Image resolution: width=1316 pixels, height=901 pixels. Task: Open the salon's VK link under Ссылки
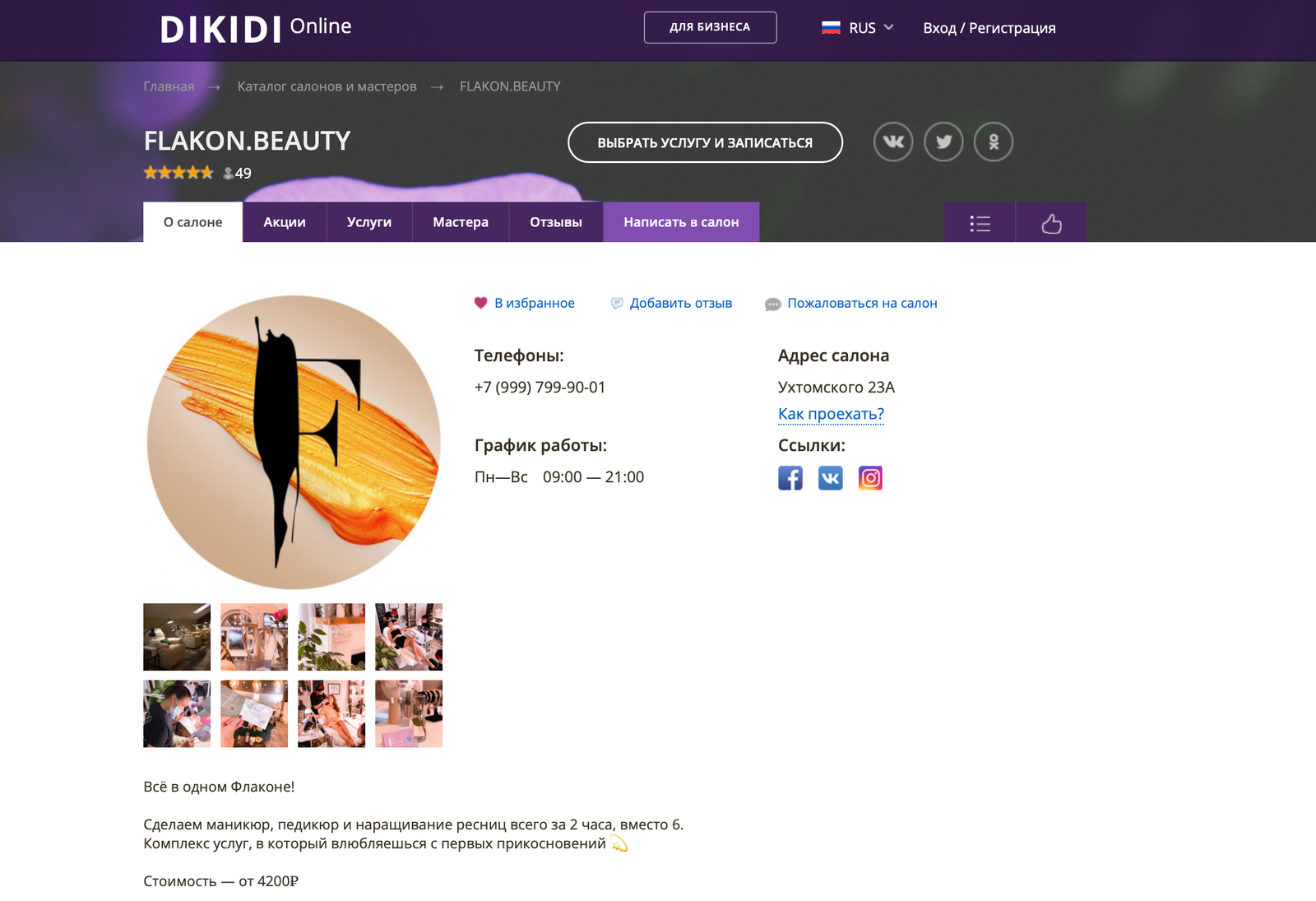(831, 478)
